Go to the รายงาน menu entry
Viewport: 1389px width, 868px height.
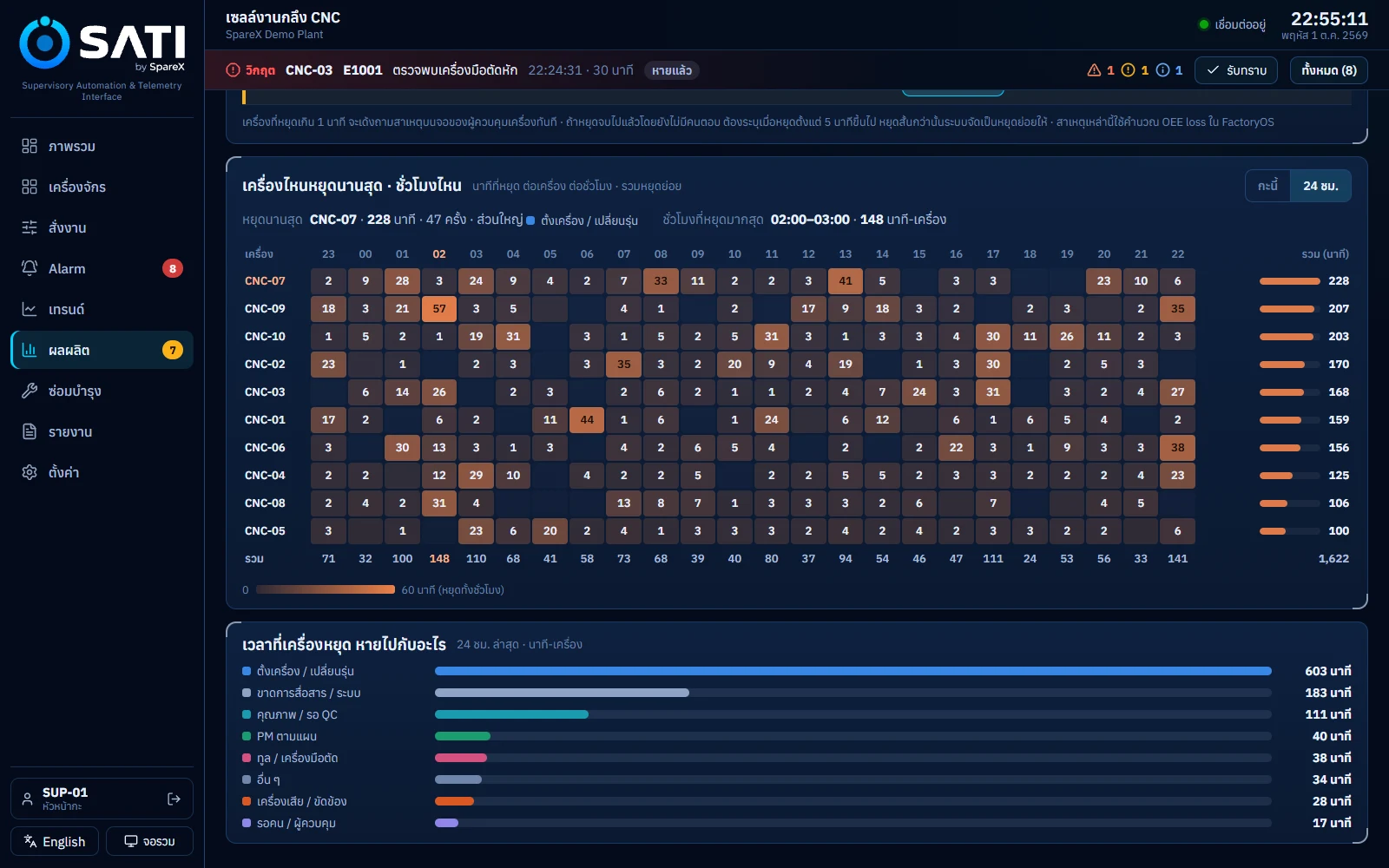102,431
